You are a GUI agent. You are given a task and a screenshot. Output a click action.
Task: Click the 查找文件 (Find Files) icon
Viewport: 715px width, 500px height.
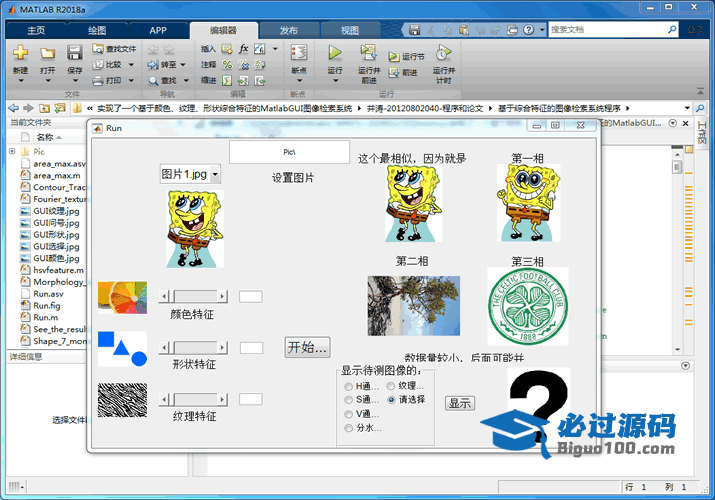tap(98, 48)
